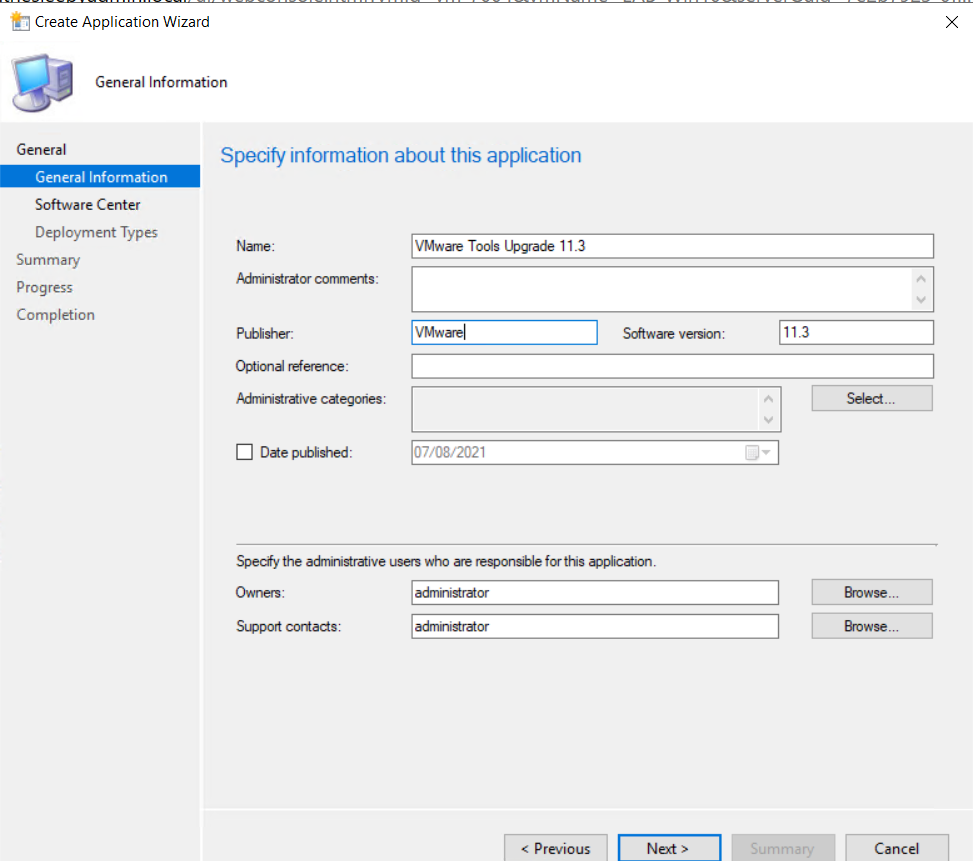973x861 pixels.
Task: Click Next to continue the wizard
Action: pyautogui.click(x=668, y=847)
